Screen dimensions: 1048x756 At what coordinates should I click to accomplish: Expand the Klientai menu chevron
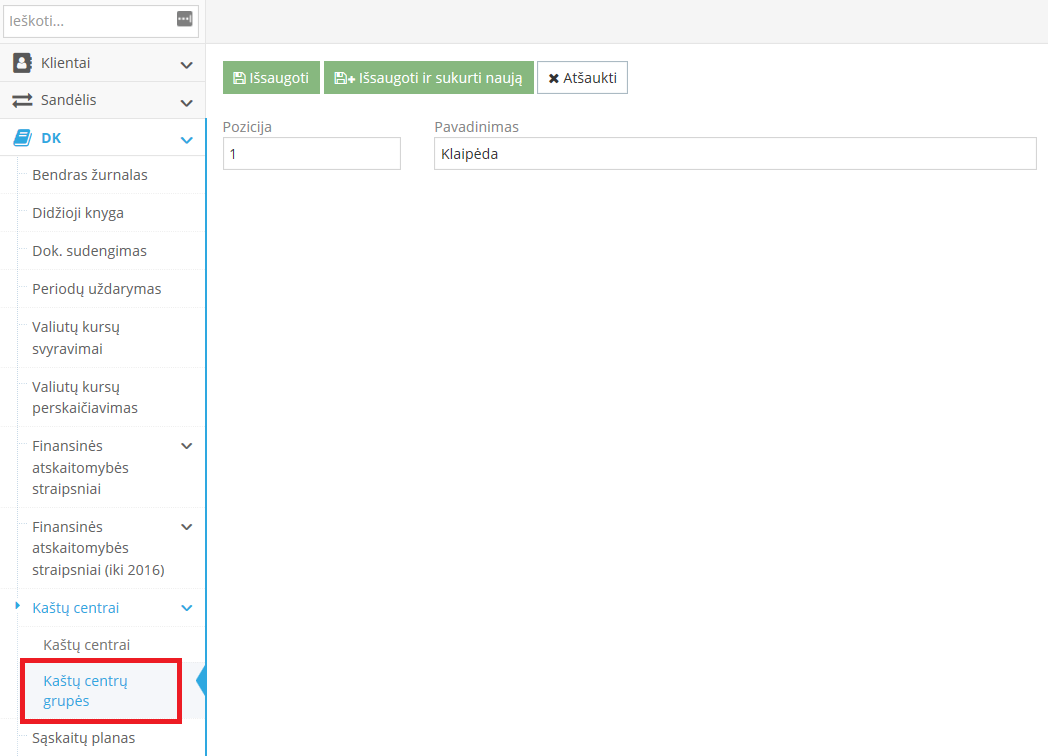186,64
